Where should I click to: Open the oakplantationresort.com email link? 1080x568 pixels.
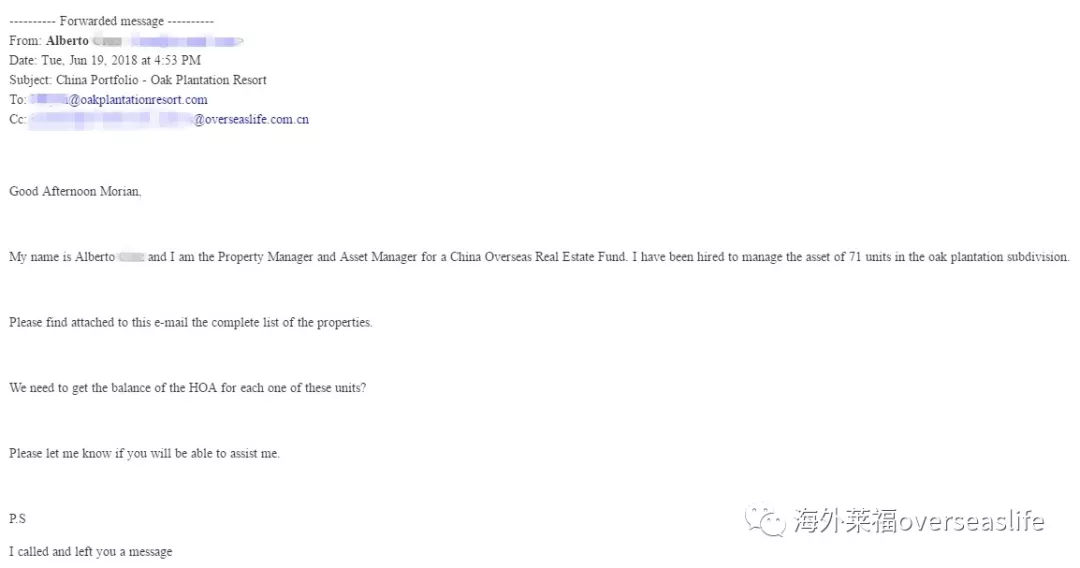(118, 100)
